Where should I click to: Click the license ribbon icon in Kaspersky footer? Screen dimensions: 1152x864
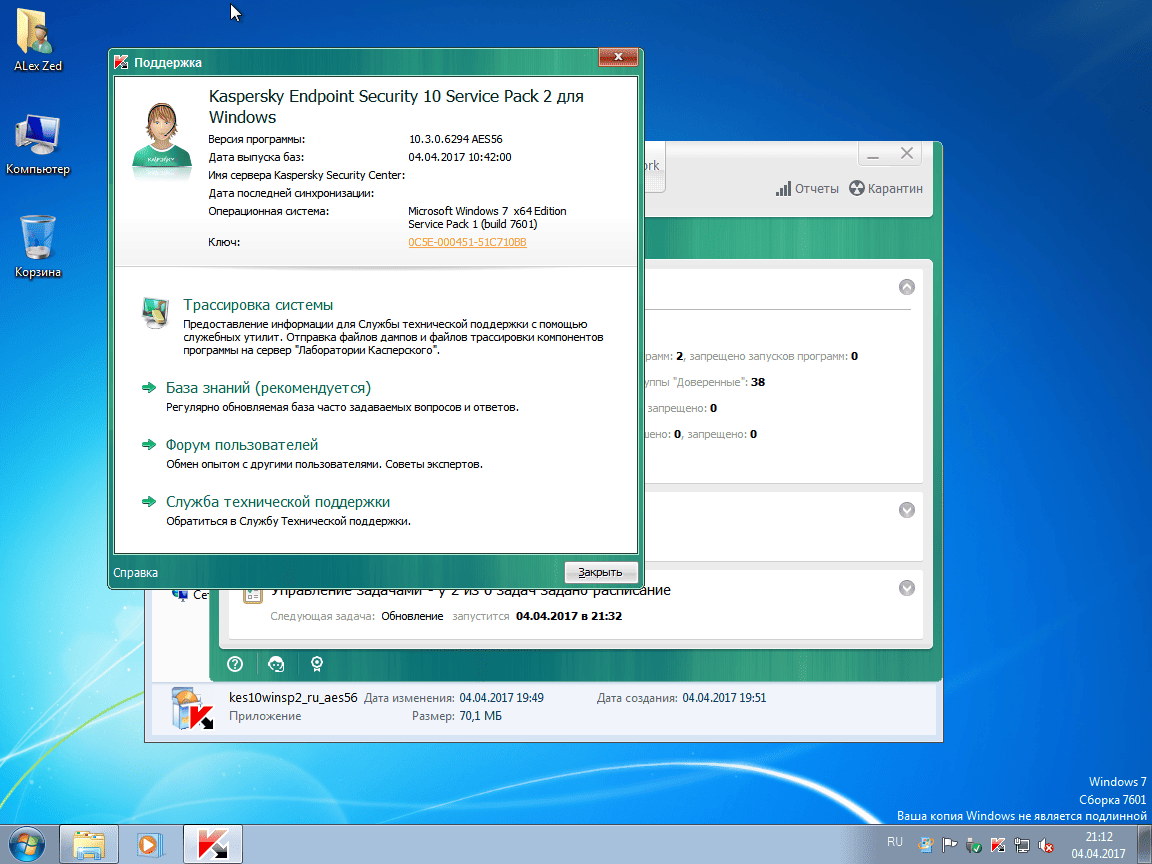click(317, 664)
